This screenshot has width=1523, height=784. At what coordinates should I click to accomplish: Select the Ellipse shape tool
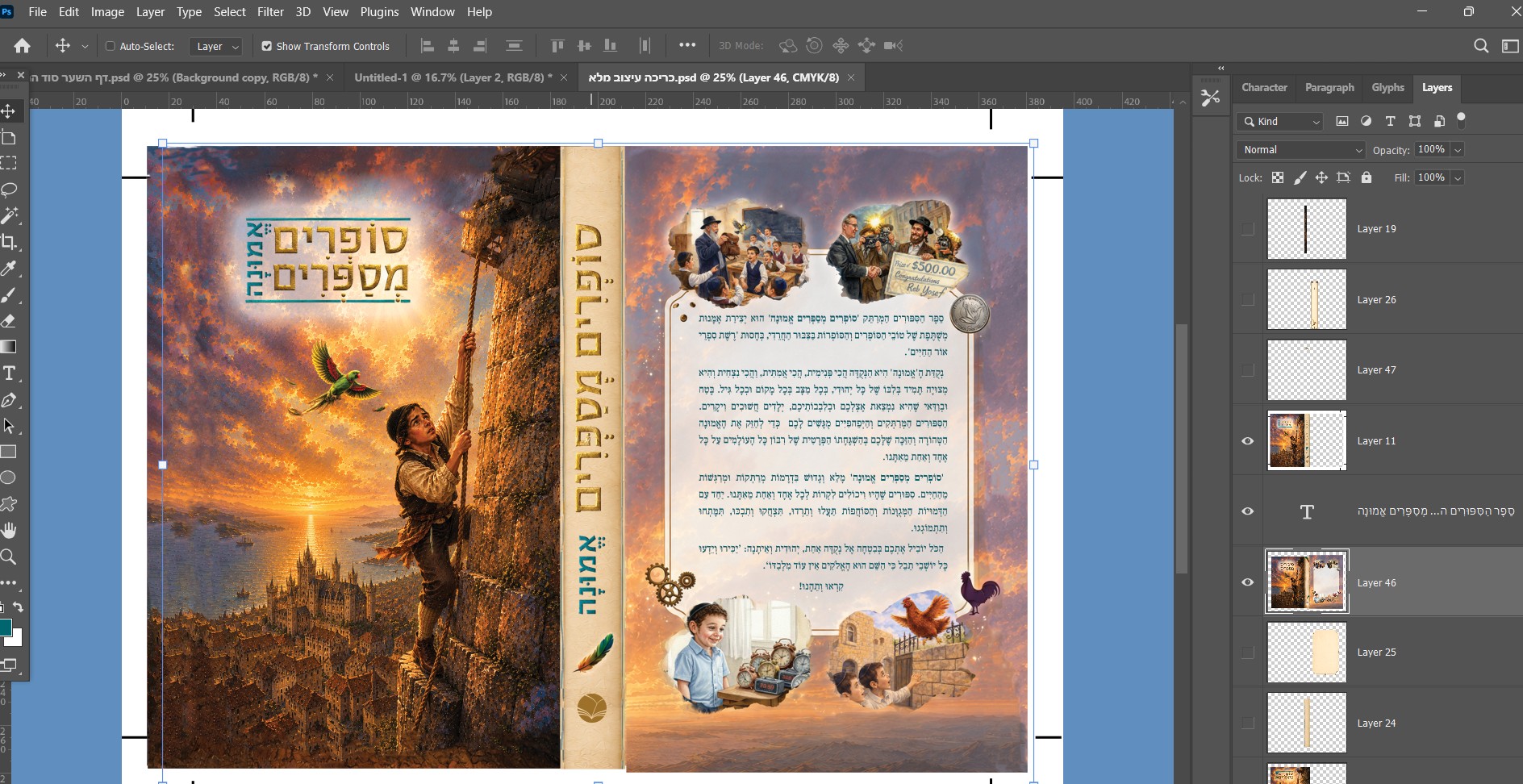click(8, 477)
